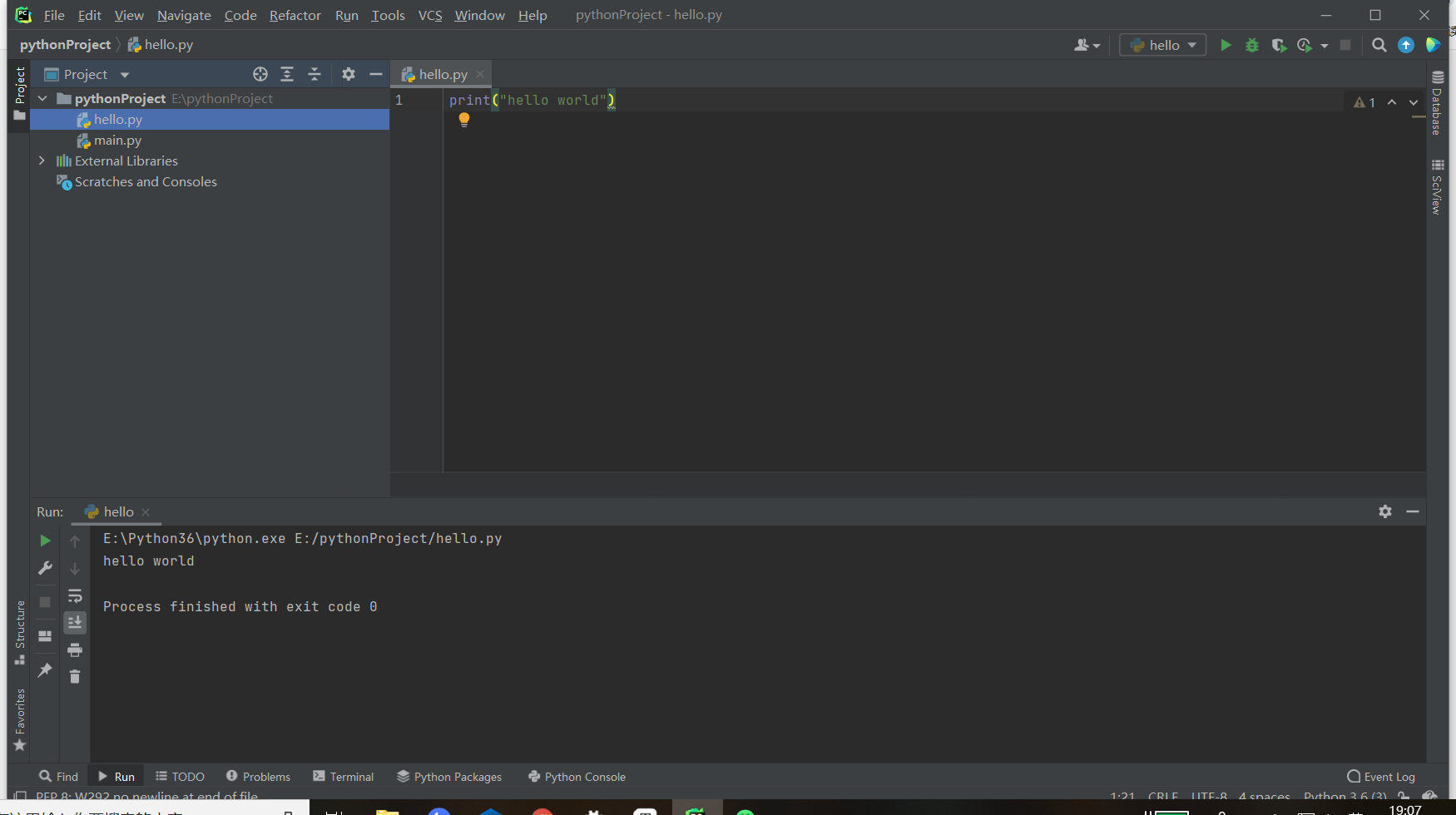Open dropdown arrow next to profile icon
The height and width of the screenshot is (815, 1456).
[1325, 46]
